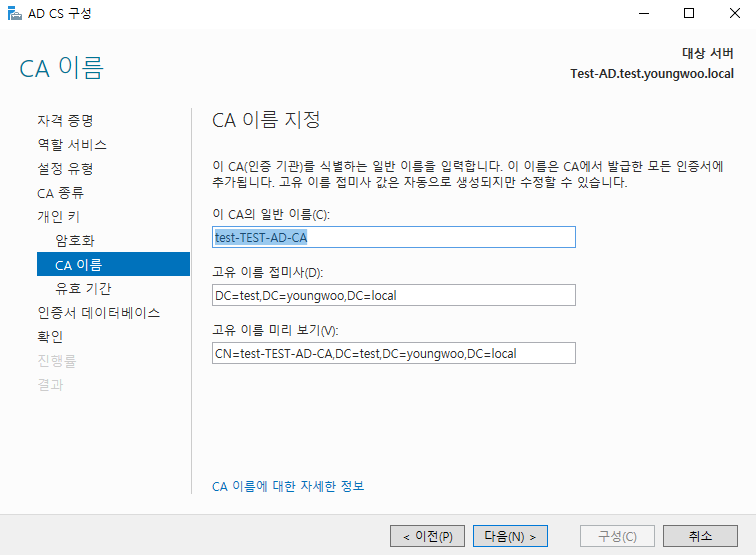Screen dimensions: 756x555
Task: Open the CA 이름에 대한 자세한 정보 link
Action: point(288,486)
